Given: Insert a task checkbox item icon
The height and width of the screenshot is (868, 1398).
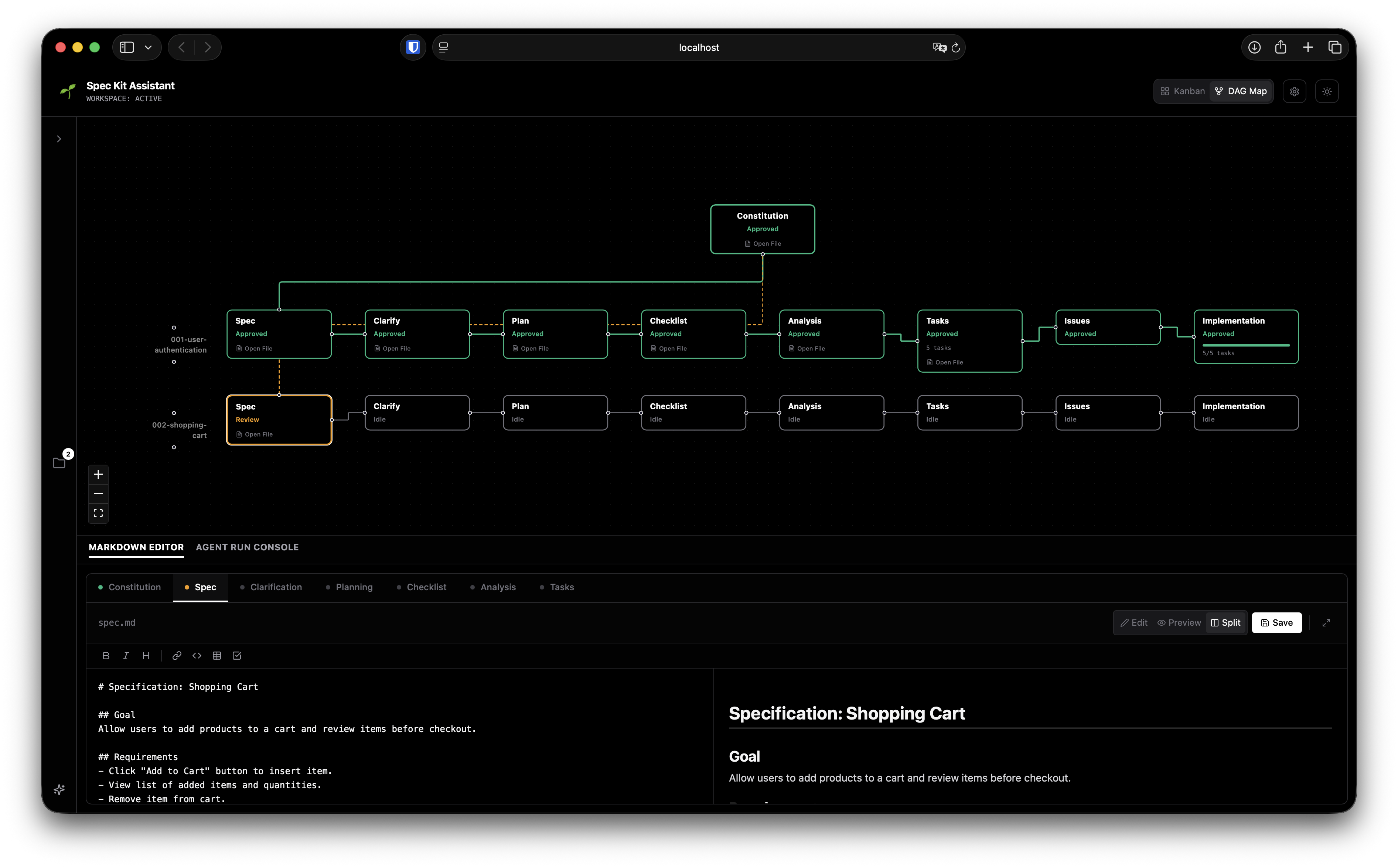Looking at the screenshot, I should (237, 656).
